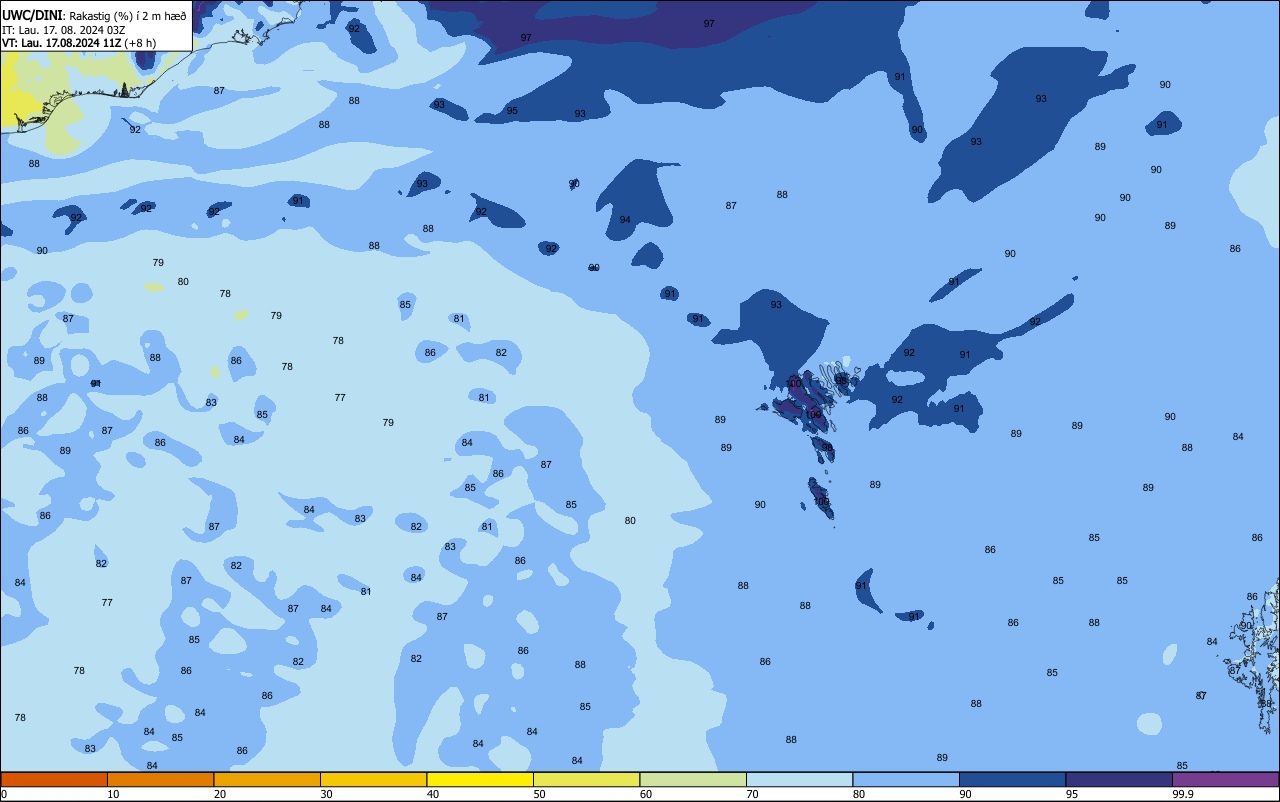Select the legend tick label 20
Screen dimensions: 1280x802
(x=220, y=794)
